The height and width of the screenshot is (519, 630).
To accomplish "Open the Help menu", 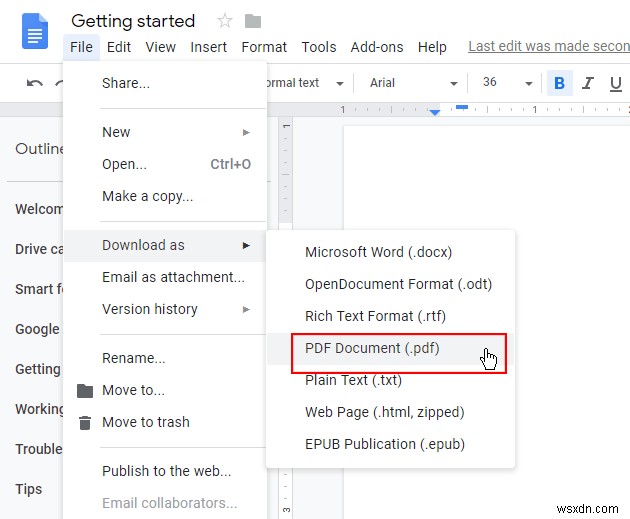I will (432, 47).
